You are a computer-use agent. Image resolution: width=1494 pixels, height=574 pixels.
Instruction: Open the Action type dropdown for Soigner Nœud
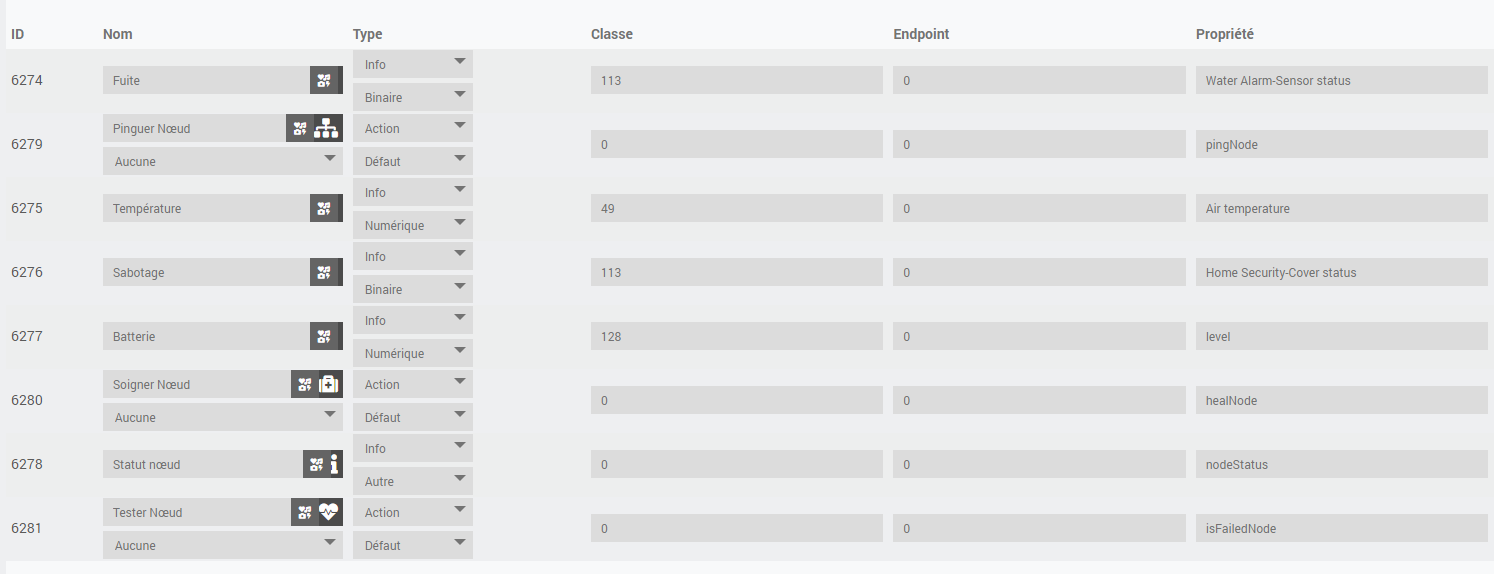point(413,384)
